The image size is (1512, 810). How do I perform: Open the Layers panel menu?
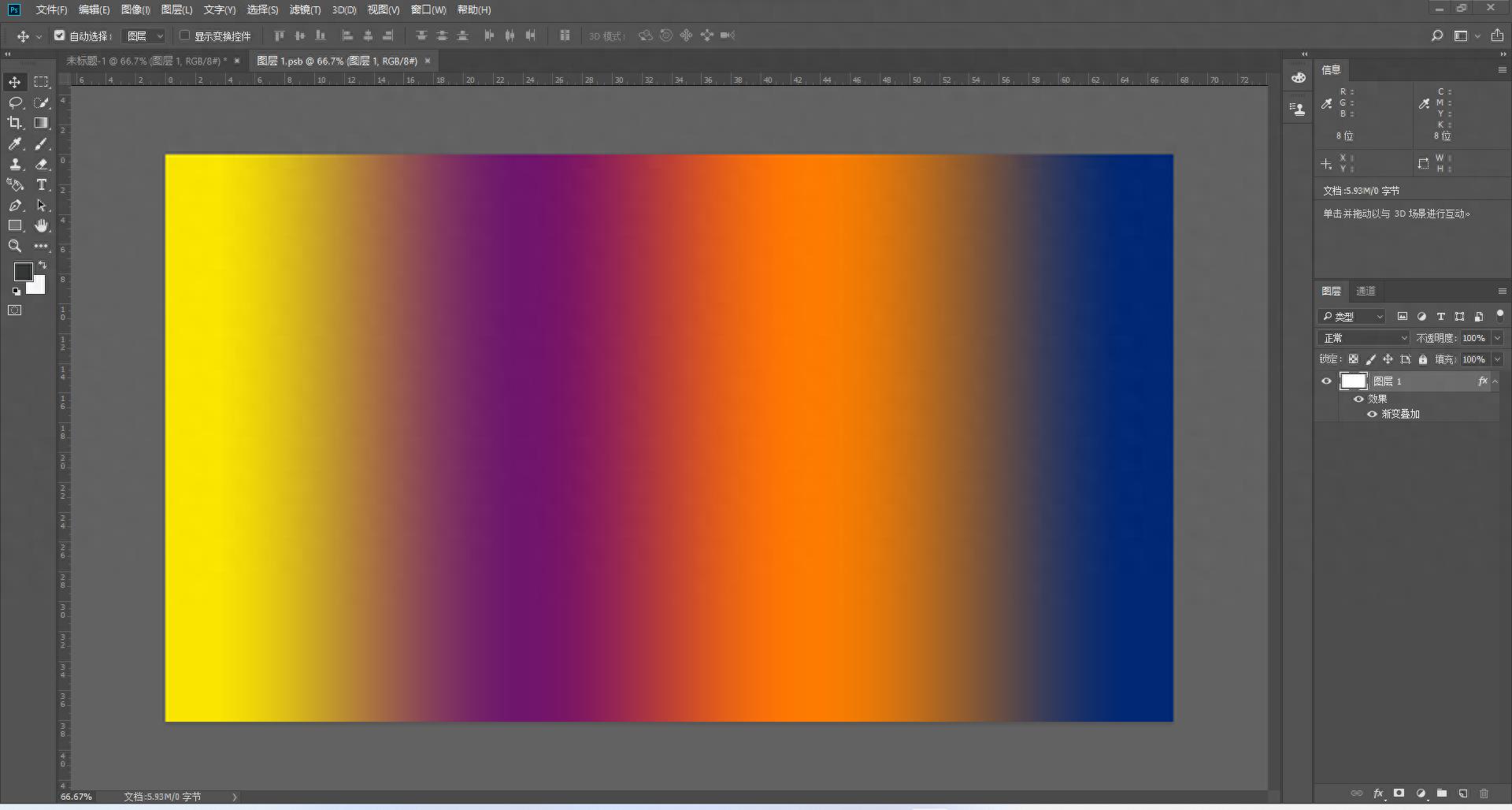click(x=1502, y=292)
